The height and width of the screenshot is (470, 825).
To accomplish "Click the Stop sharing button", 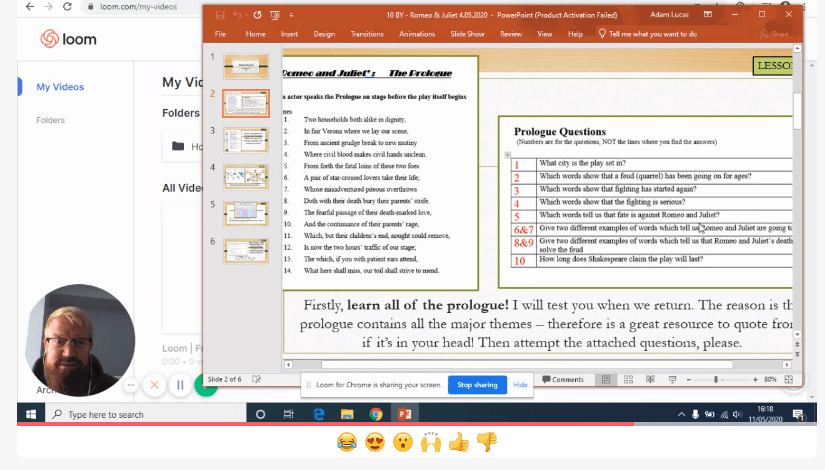I will point(477,384).
